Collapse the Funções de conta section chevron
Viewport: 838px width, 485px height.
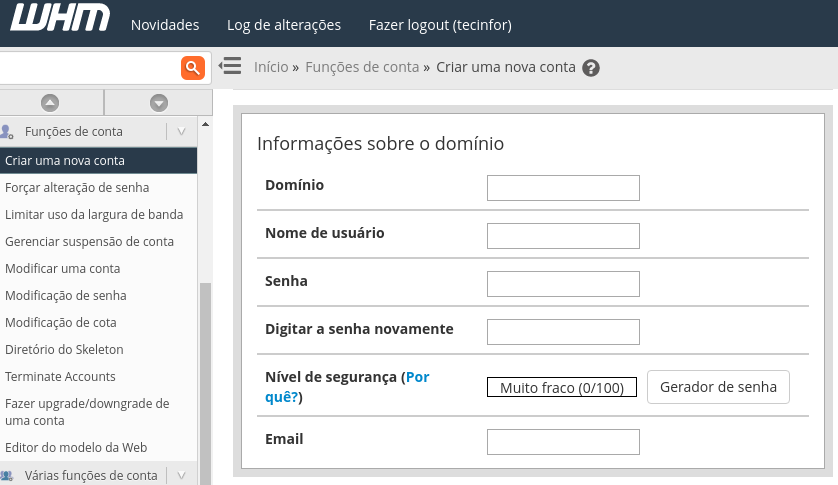181,132
